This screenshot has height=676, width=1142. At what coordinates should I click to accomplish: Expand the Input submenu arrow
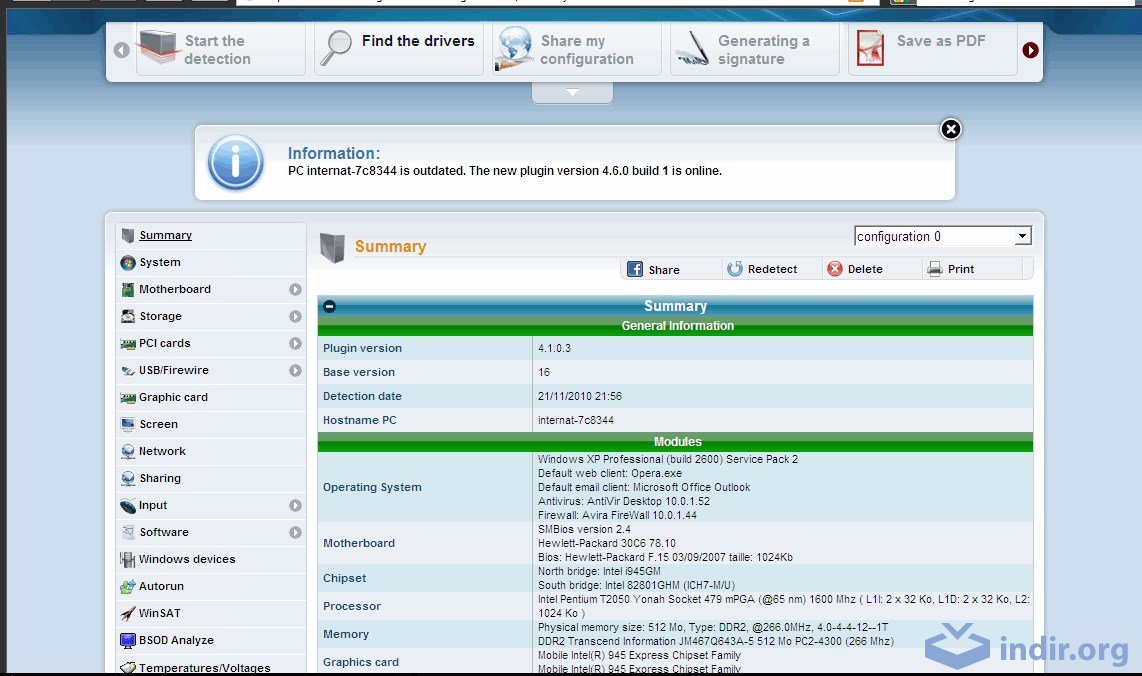295,506
